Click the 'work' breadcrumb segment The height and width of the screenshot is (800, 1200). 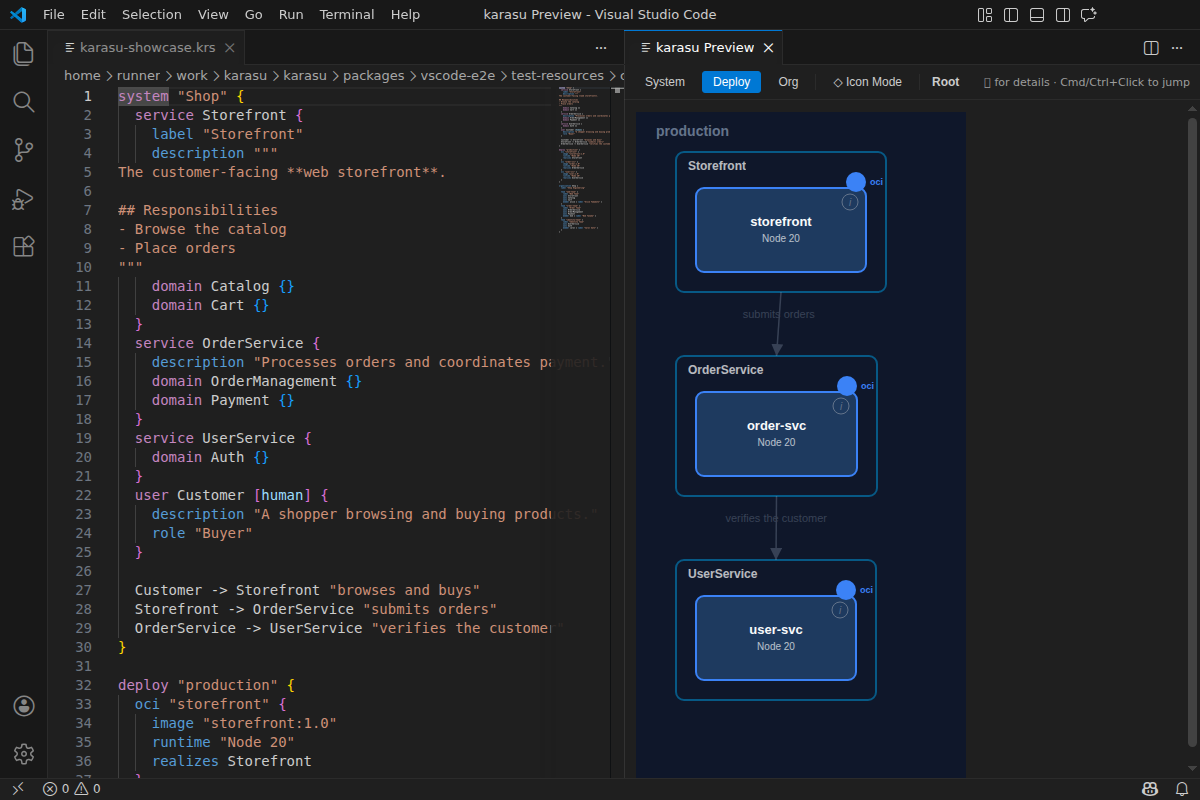pos(192,75)
